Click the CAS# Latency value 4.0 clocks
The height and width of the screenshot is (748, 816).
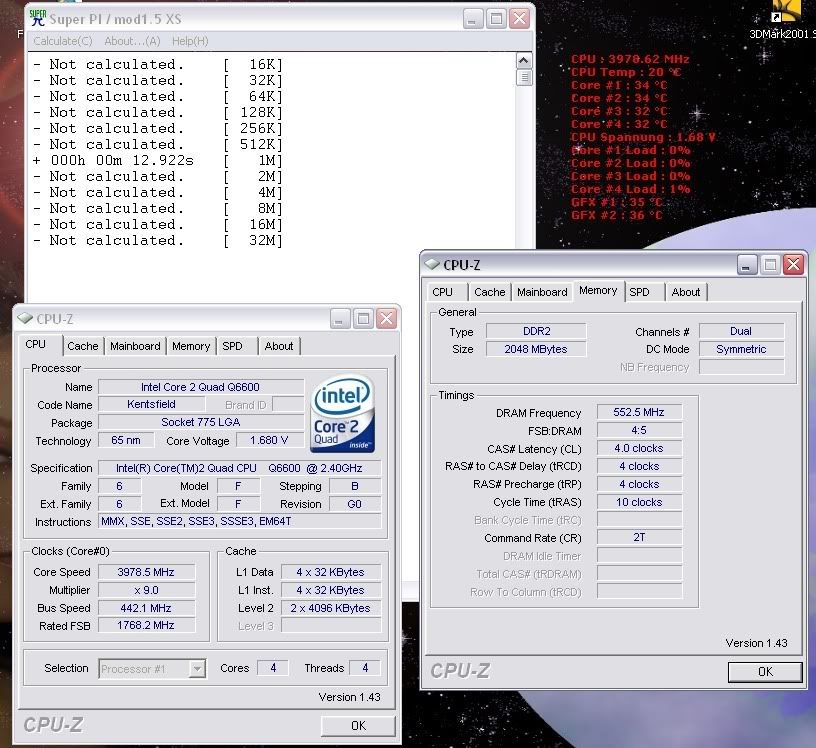coord(639,448)
